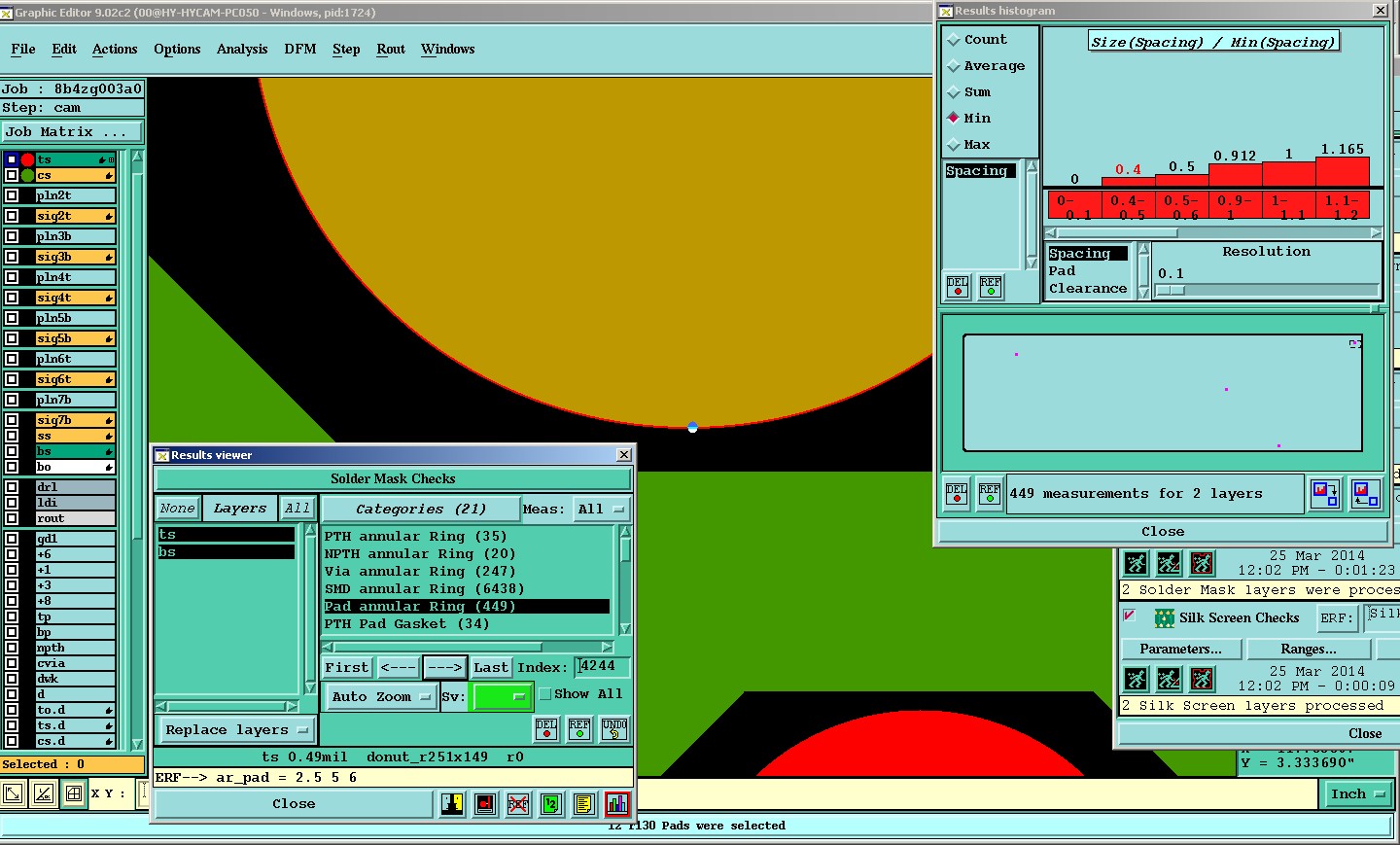Open the Analysis menu
Image resolution: width=1400 pixels, height=845 pixels.
click(242, 49)
